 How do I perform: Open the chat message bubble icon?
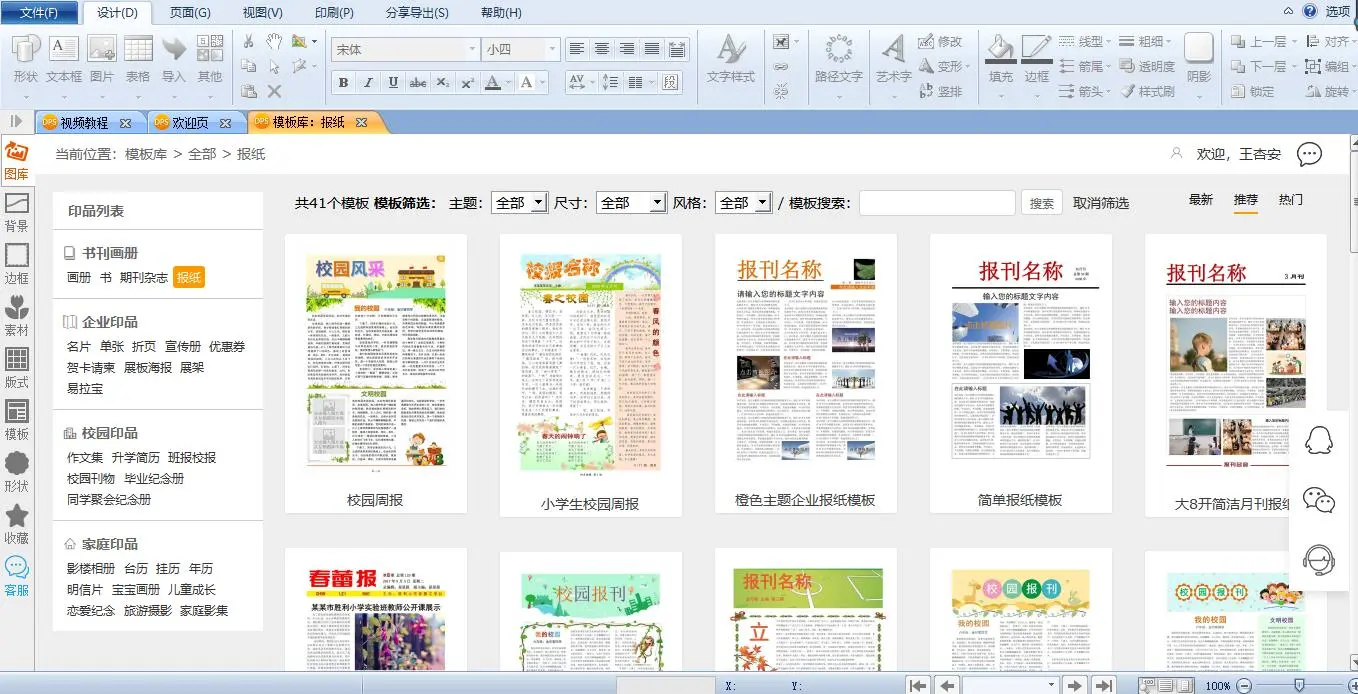coord(1309,154)
